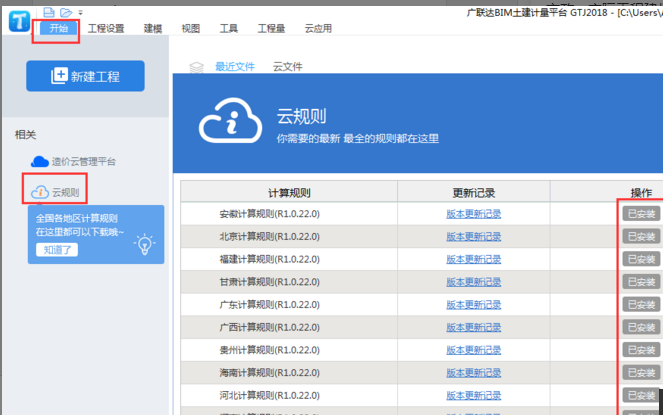Viewport: 663px width, 415px height.
Task: Dismiss the tip with 知道了 button
Action: [57, 250]
